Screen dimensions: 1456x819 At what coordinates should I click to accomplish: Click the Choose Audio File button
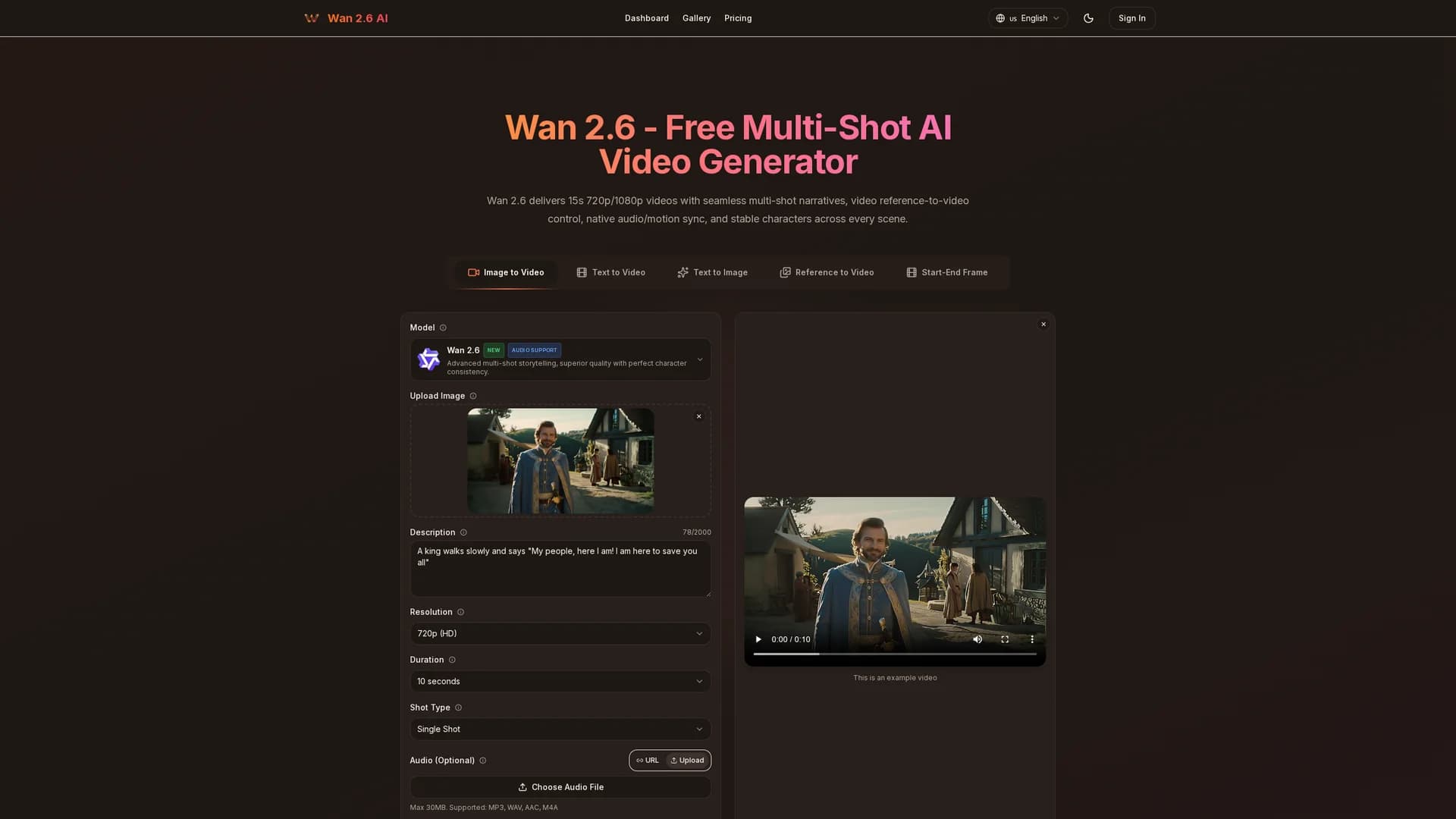(x=560, y=787)
